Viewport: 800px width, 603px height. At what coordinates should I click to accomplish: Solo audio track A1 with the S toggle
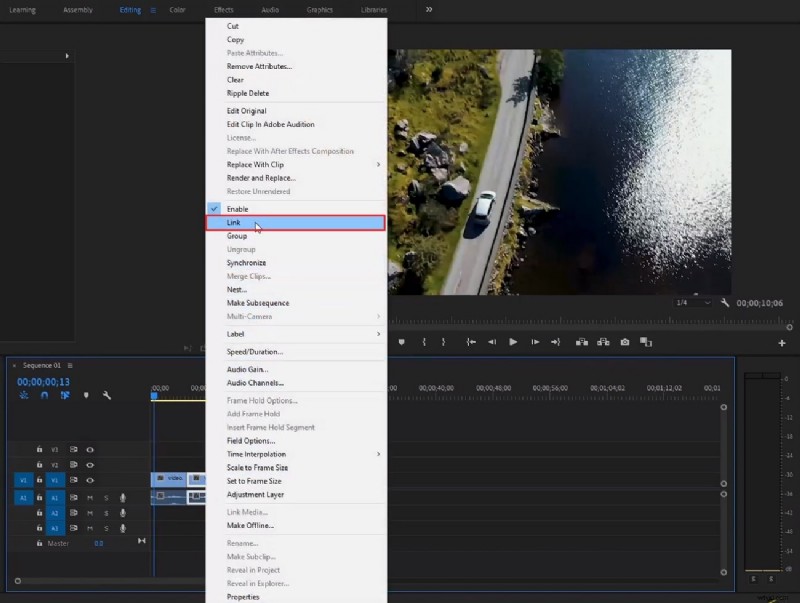(106, 499)
